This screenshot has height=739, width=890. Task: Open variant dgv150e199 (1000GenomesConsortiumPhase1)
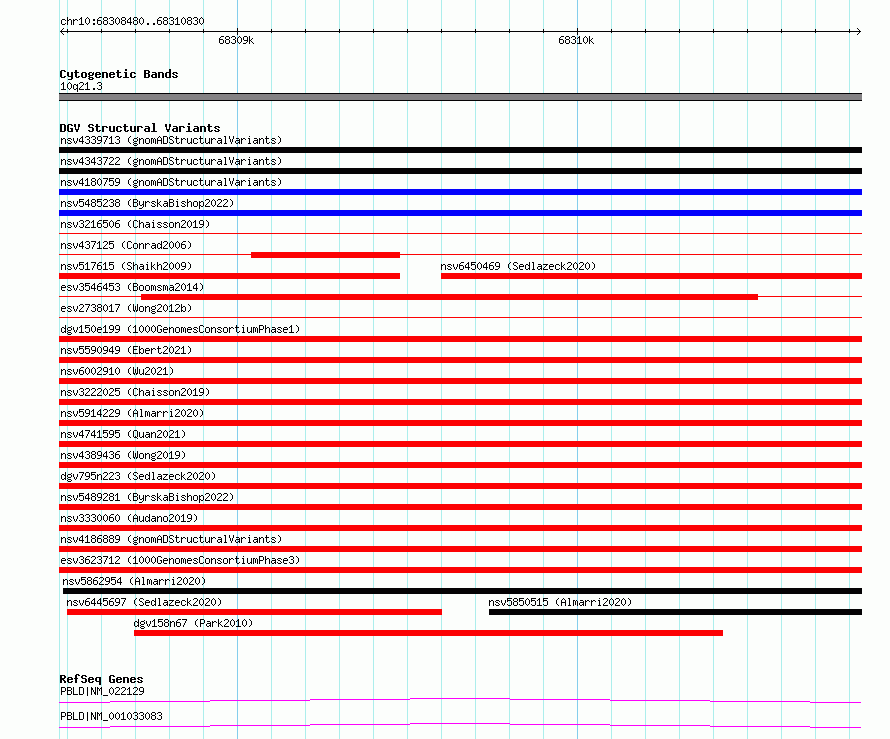tap(180, 329)
